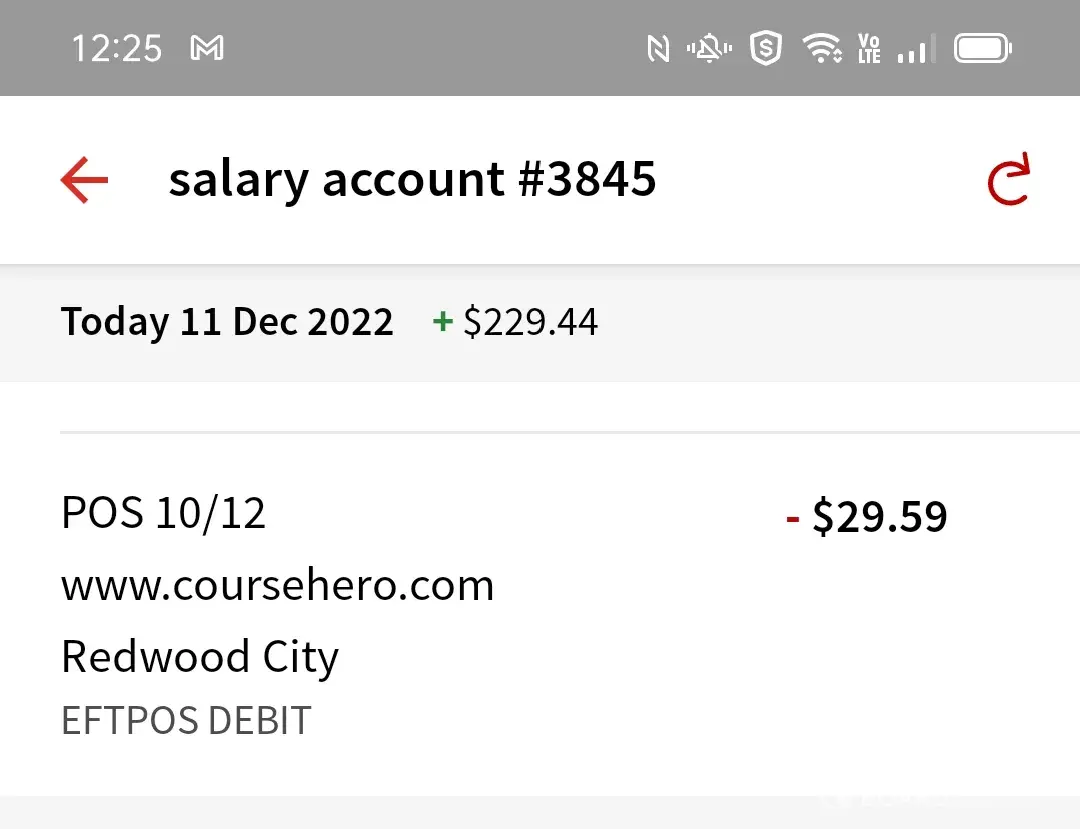The image size is (1080, 829).
Task: Refresh the salary account transactions
Action: tap(1008, 181)
